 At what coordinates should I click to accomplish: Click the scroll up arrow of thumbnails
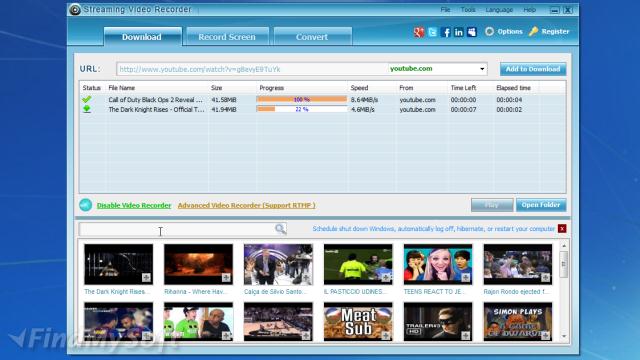(x=564, y=246)
